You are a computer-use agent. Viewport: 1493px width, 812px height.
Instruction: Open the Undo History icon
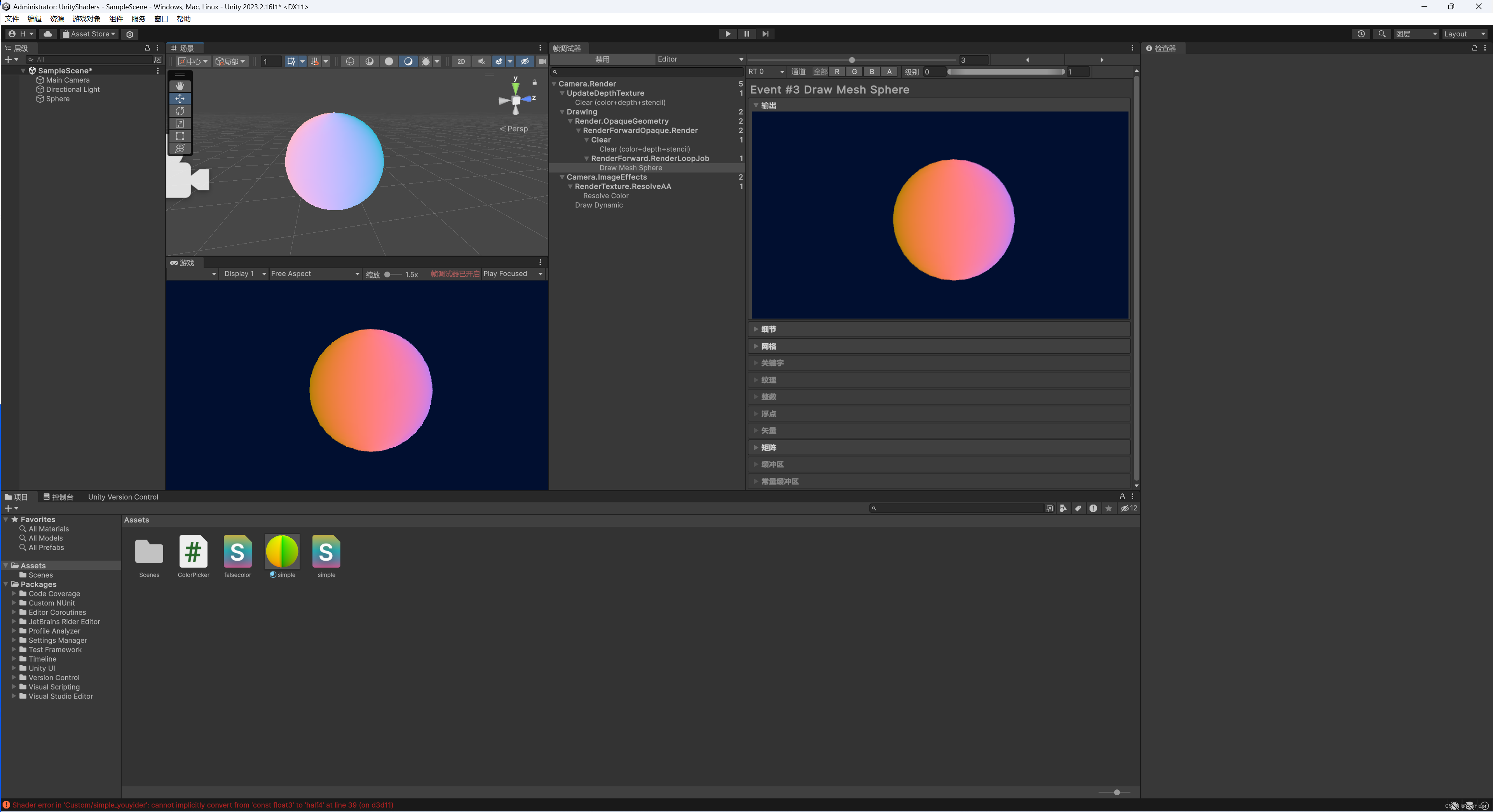tap(1361, 34)
